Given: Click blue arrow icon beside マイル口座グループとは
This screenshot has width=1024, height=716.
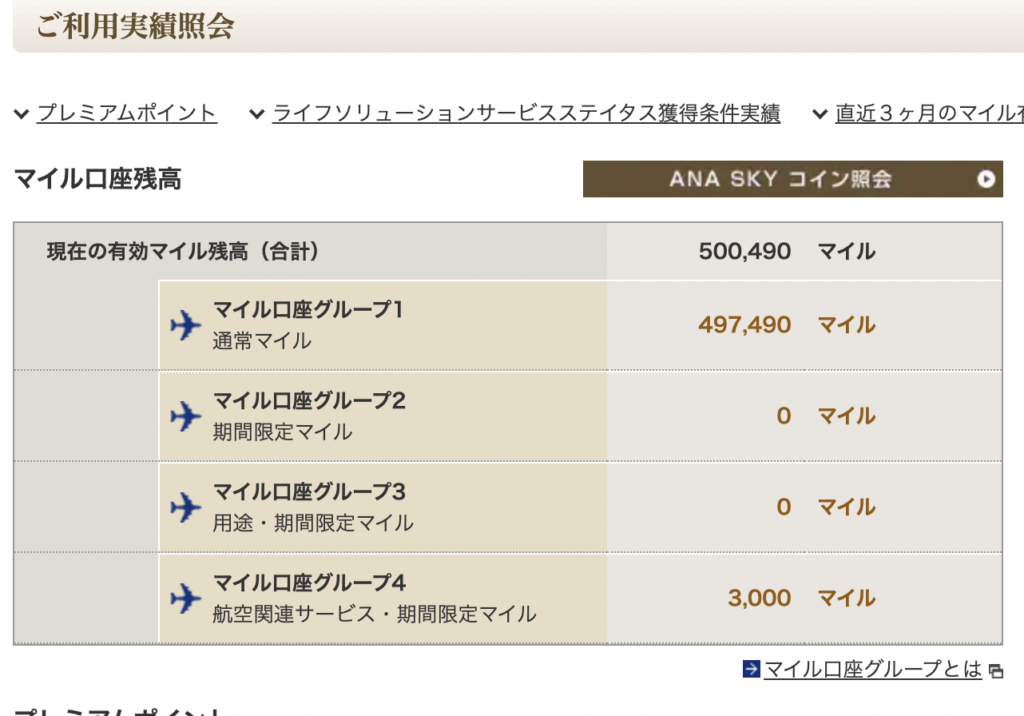Looking at the screenshot, I should point(751,669).
